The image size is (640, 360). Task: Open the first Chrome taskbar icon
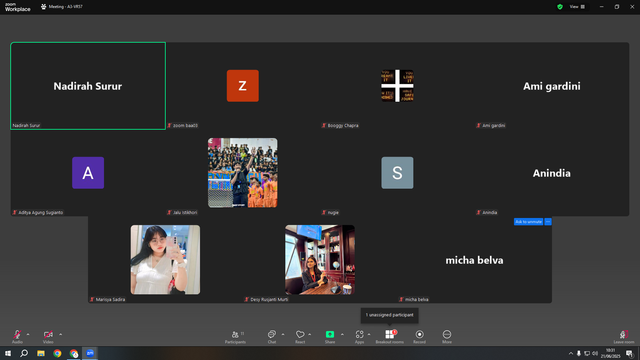[57, 353]
